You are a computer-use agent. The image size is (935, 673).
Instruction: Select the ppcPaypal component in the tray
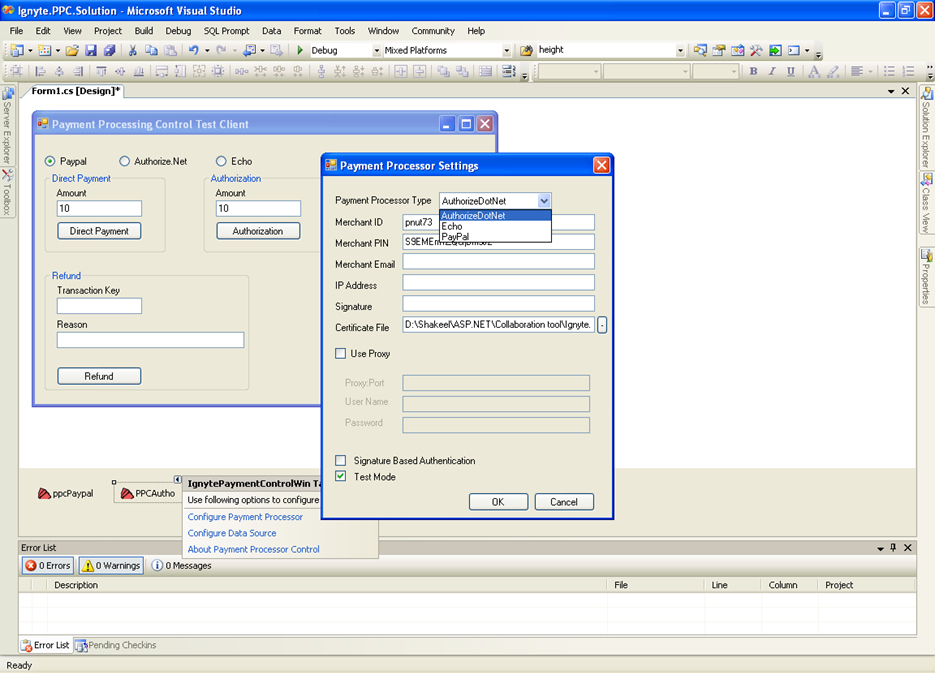click(66, 494)
